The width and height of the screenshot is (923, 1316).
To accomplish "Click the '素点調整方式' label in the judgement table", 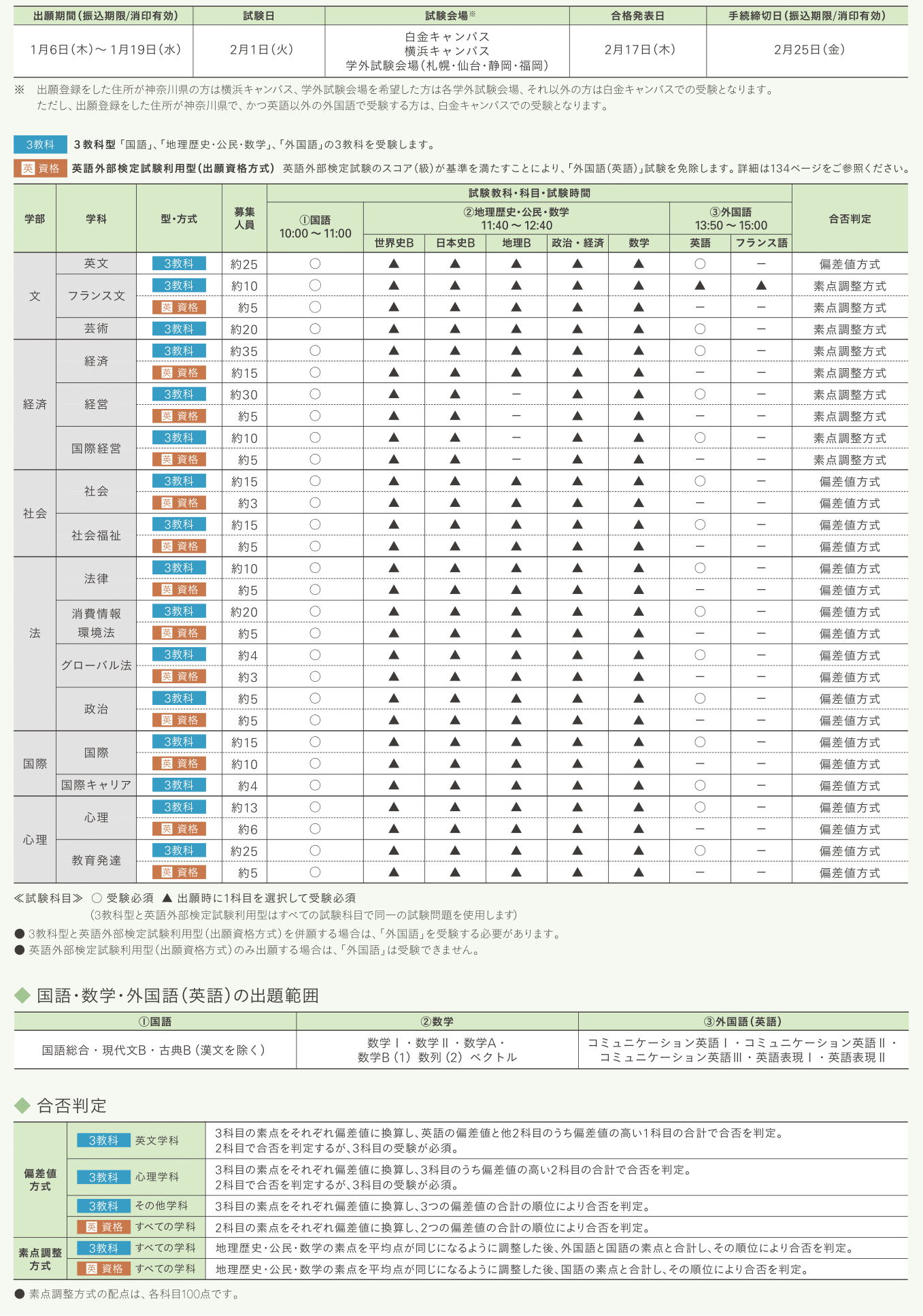I will (40, 1259).
